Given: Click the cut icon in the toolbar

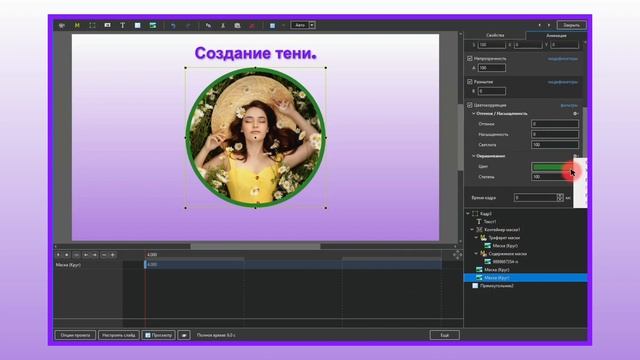Looking at the screenshot, I should tap(223, 25).
